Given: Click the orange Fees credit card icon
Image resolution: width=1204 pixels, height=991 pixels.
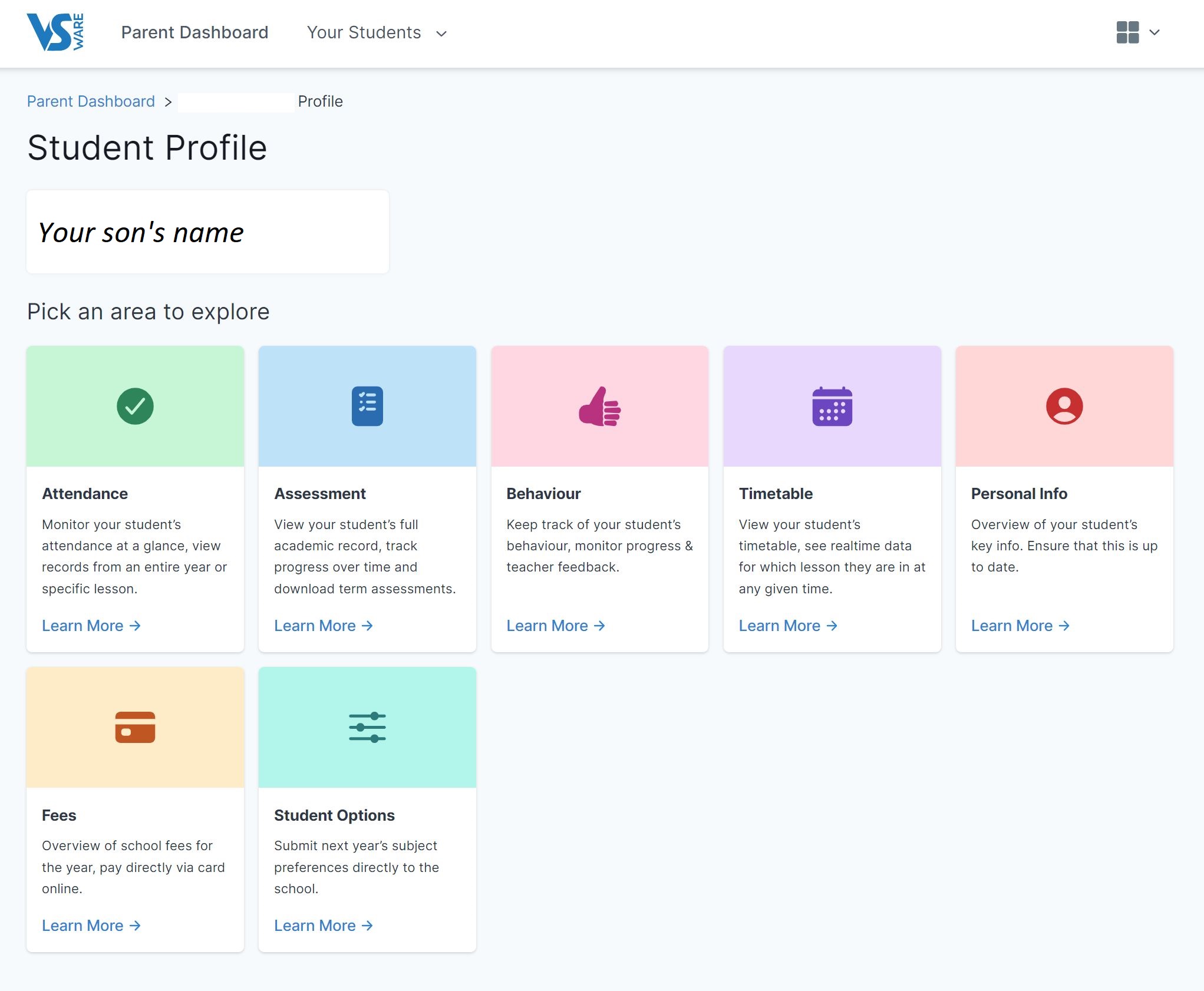Looking at the screenshot, I should click(x=135, y=727).
